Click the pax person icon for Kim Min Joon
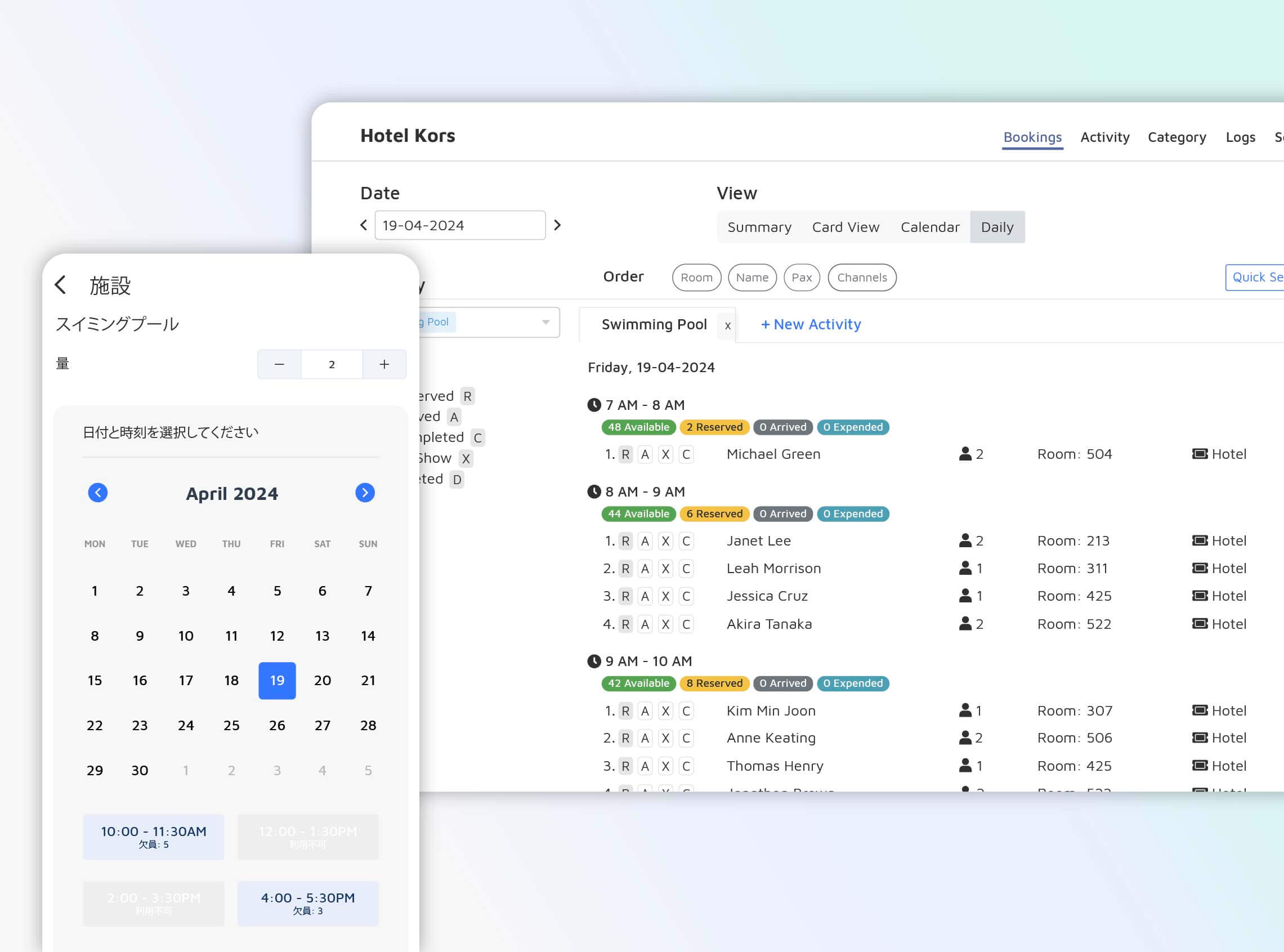The width and height of the screenshot is (1284, 952). pyautogui.click(x=965, y=710)
